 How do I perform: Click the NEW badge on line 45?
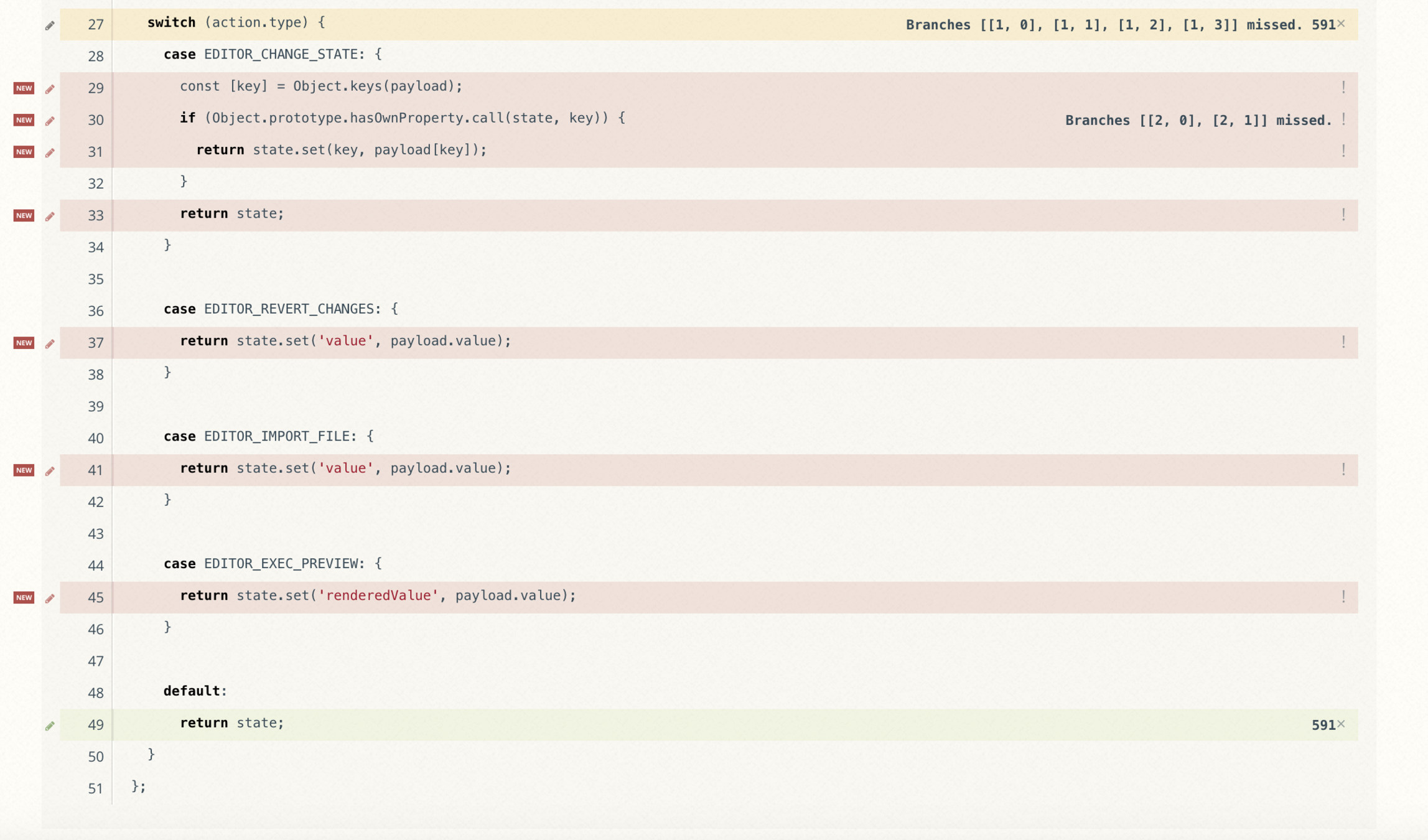24,597
